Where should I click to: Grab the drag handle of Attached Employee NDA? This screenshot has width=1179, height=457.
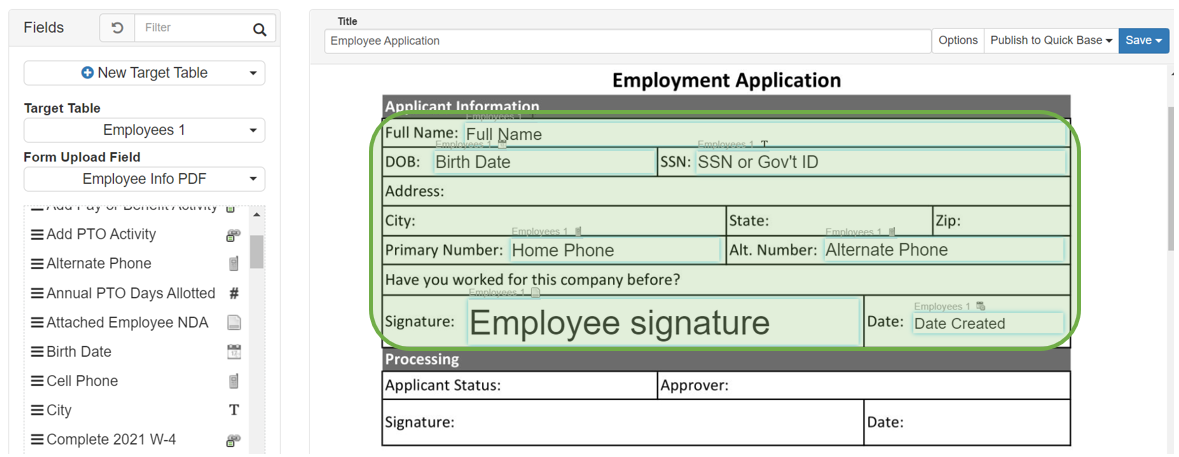point(37,322)
